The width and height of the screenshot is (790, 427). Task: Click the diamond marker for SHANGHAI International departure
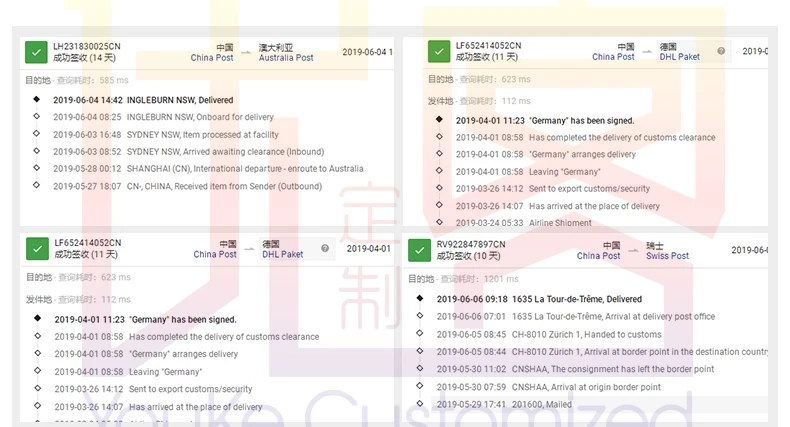(36, 168)
